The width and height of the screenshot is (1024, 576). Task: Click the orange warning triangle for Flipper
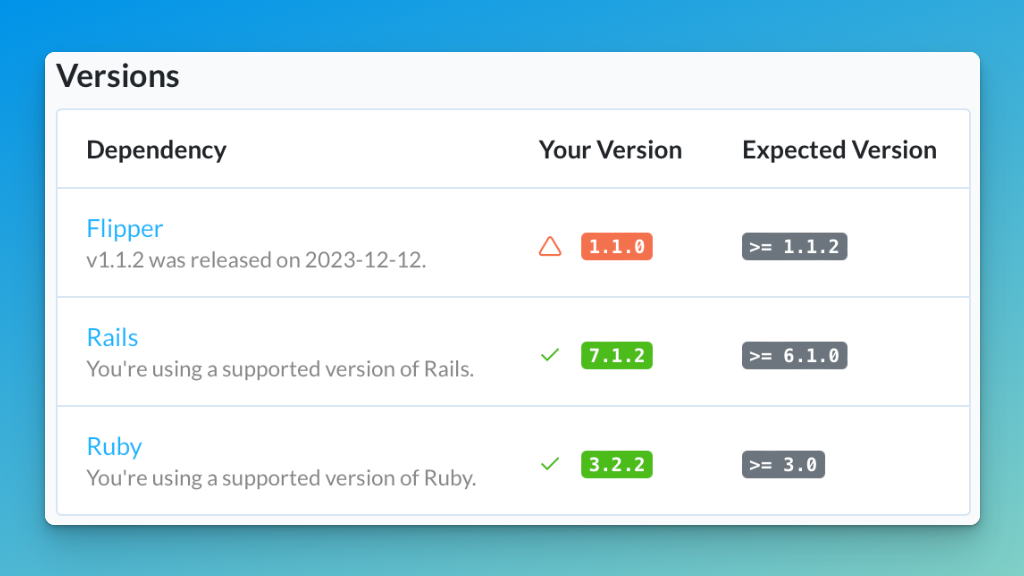pos(550,246)
